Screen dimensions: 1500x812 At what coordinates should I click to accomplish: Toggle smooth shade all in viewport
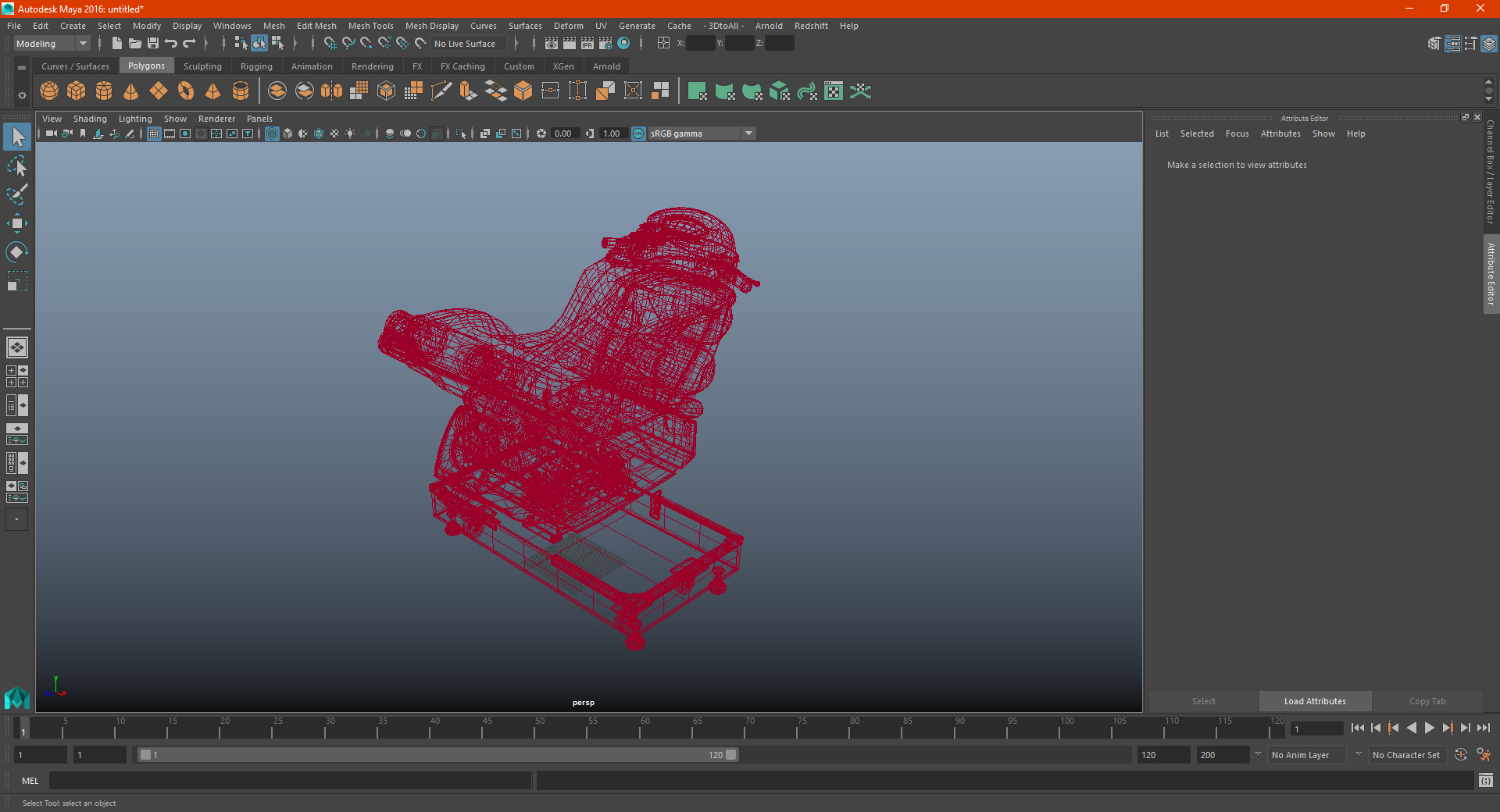tap(287, 134)
